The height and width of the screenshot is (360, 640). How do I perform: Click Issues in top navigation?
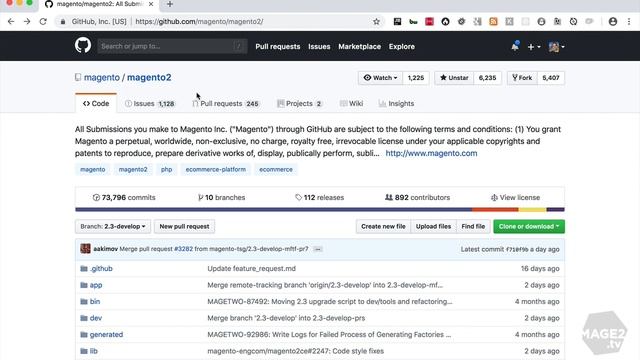319,47
